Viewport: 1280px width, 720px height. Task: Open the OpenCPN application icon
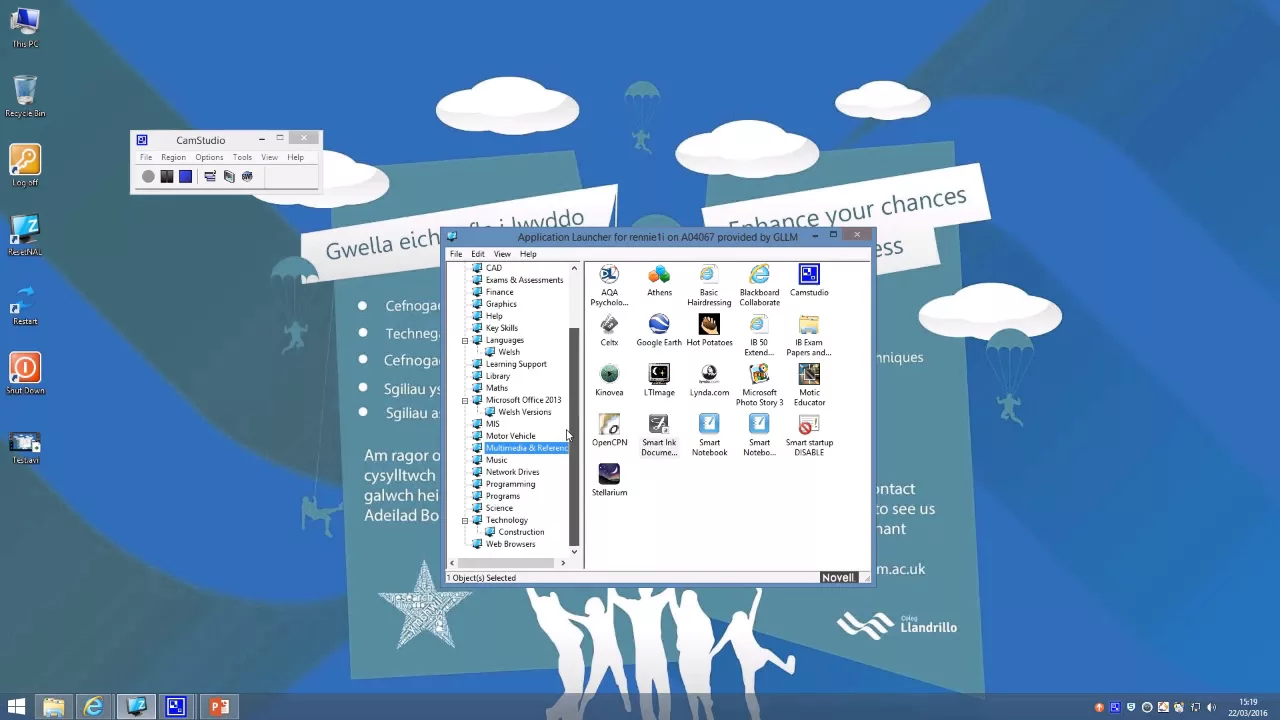[609, 431]
